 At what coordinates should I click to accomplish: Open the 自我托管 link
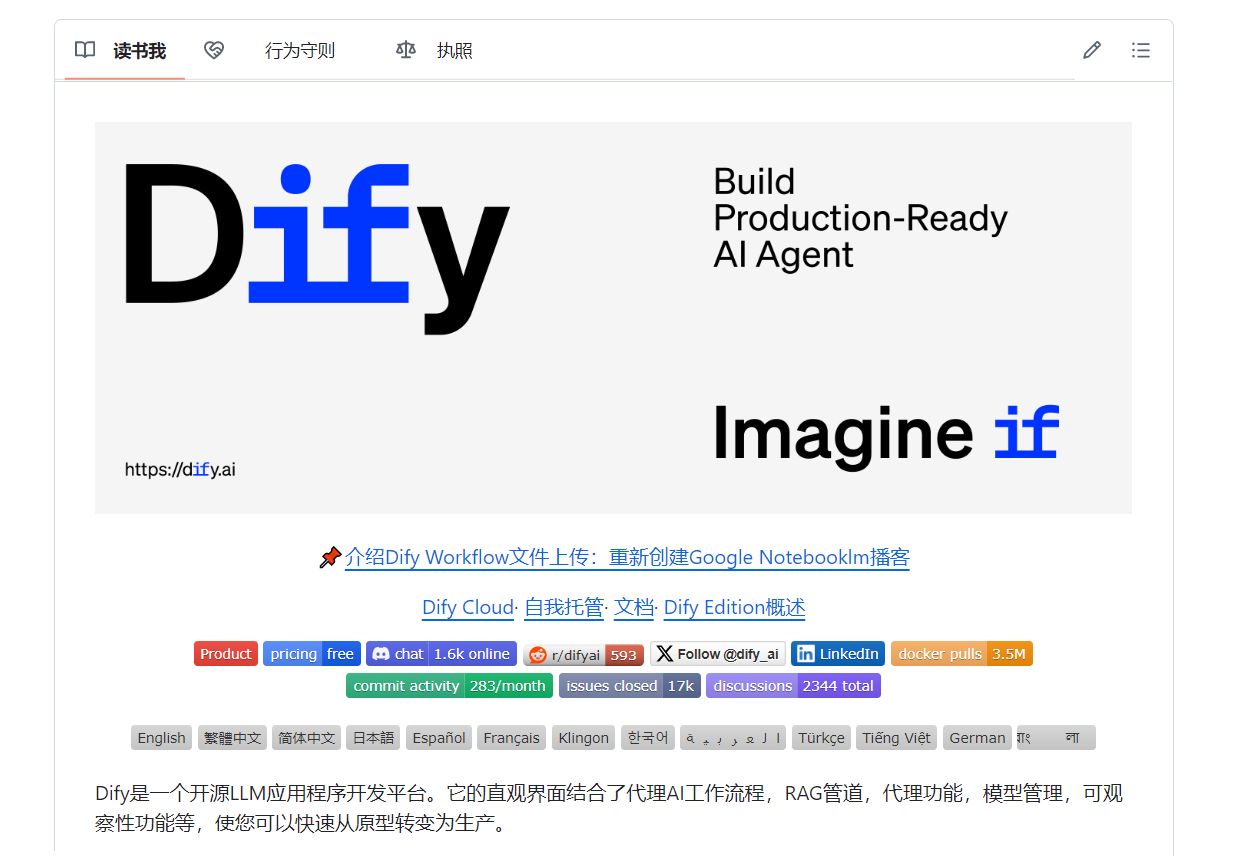(564, 607)
